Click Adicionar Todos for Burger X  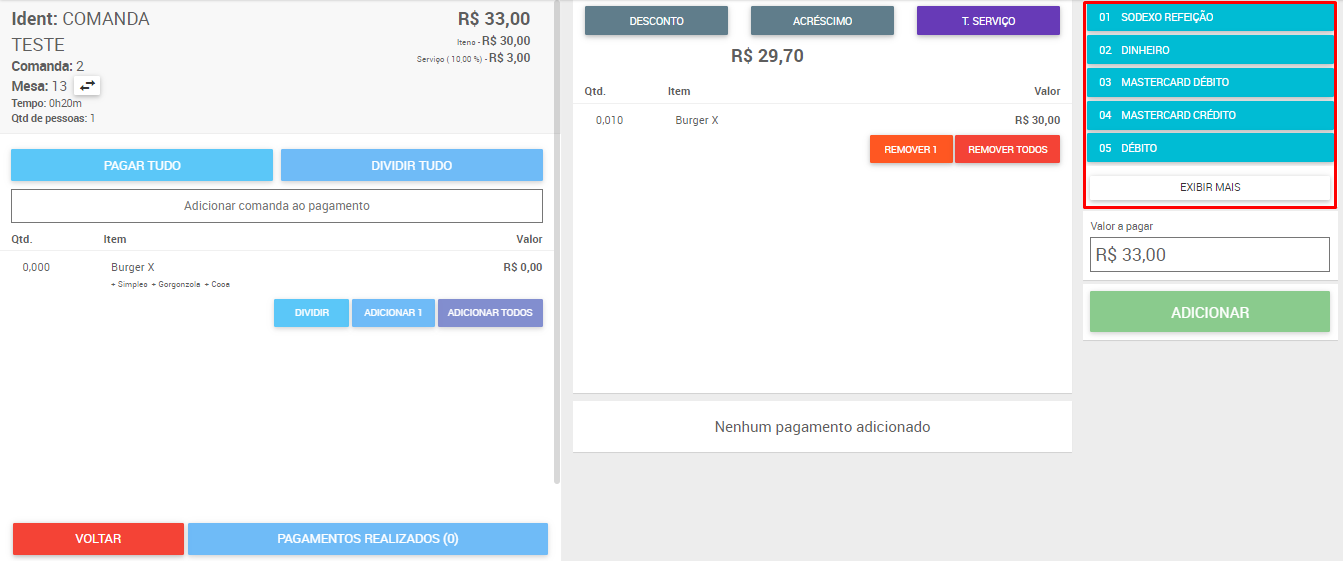pyautogui.click(x=490, y=313)
